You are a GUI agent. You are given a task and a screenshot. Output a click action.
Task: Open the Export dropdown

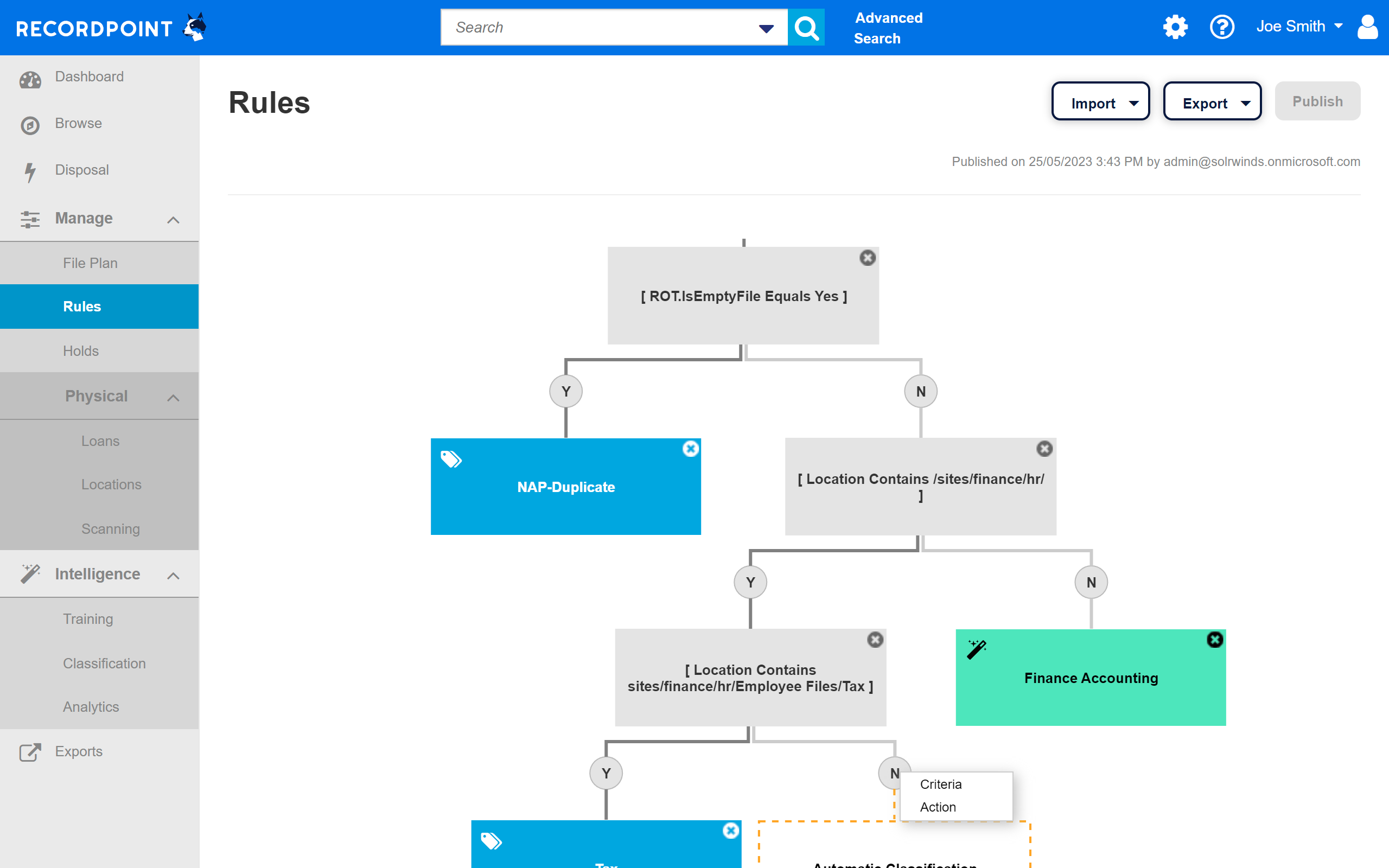pyautogui.click(x=1212, y=101)
